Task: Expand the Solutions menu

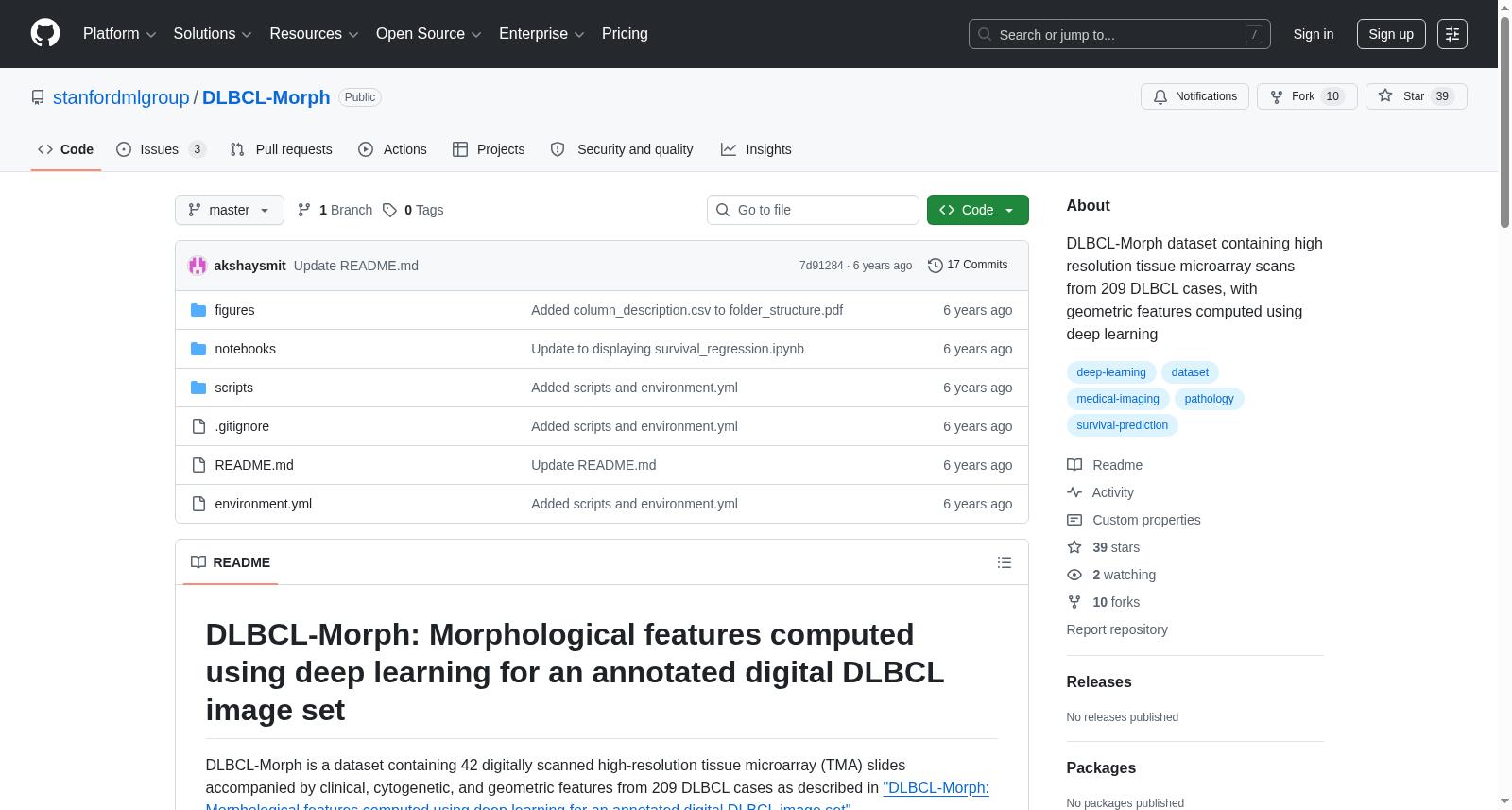Action: click(x=213, y=34)
